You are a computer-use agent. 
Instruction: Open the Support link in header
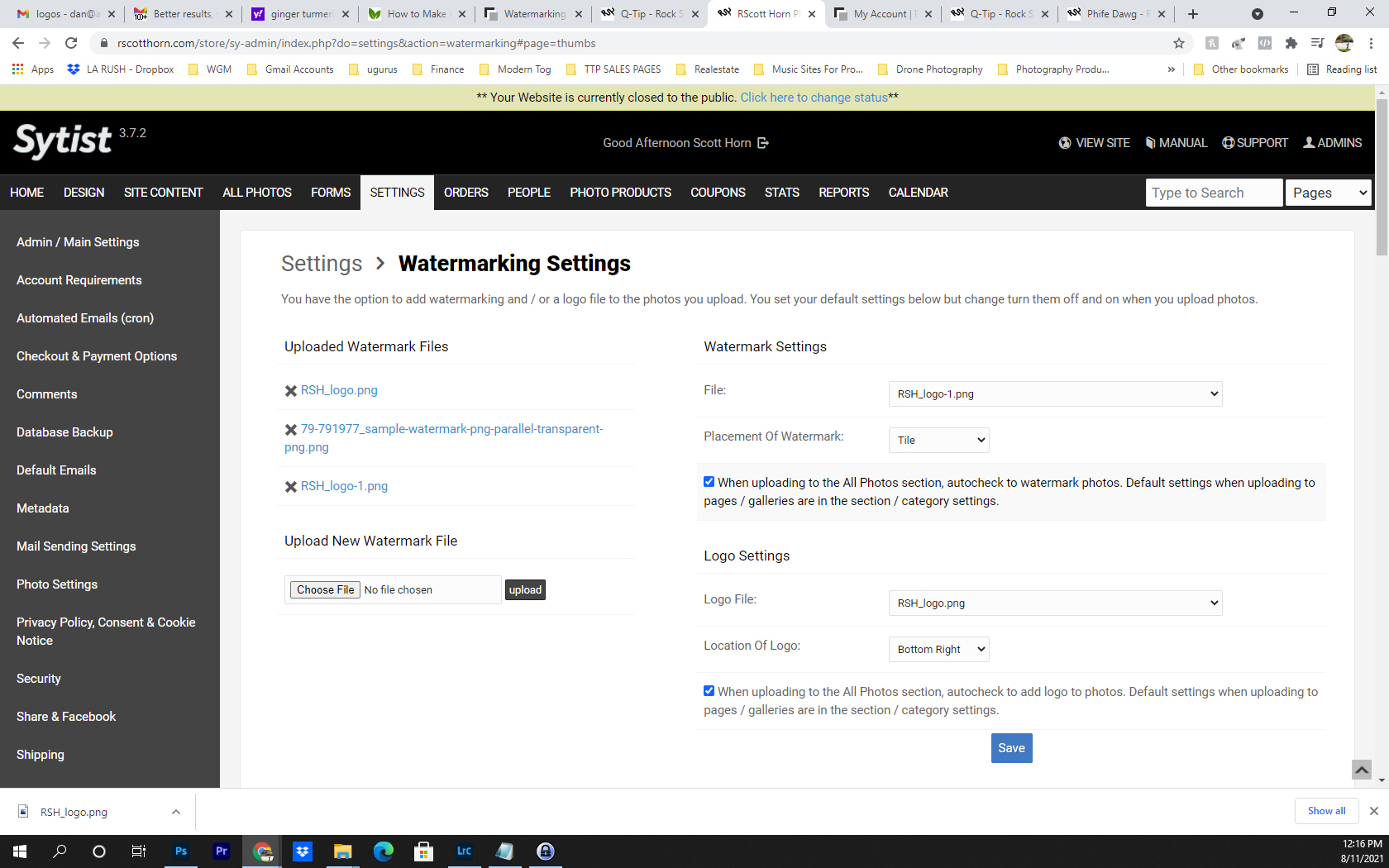pos(1255,143)
